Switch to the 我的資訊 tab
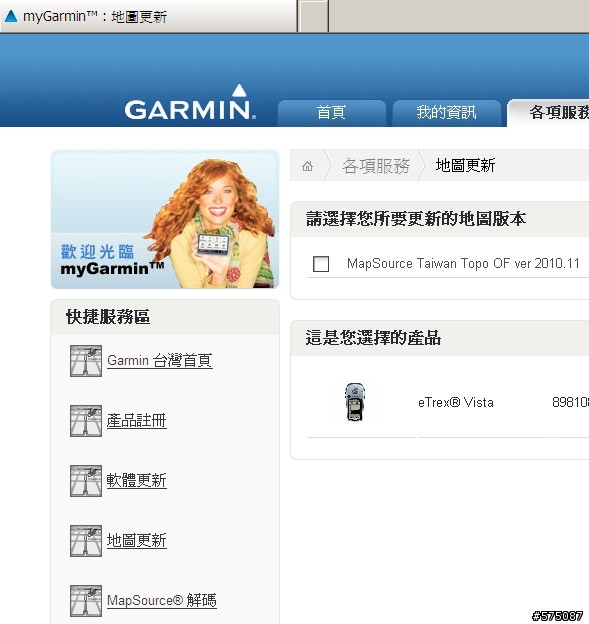Viewport: 589px width, 624px height. pos(447,113)
